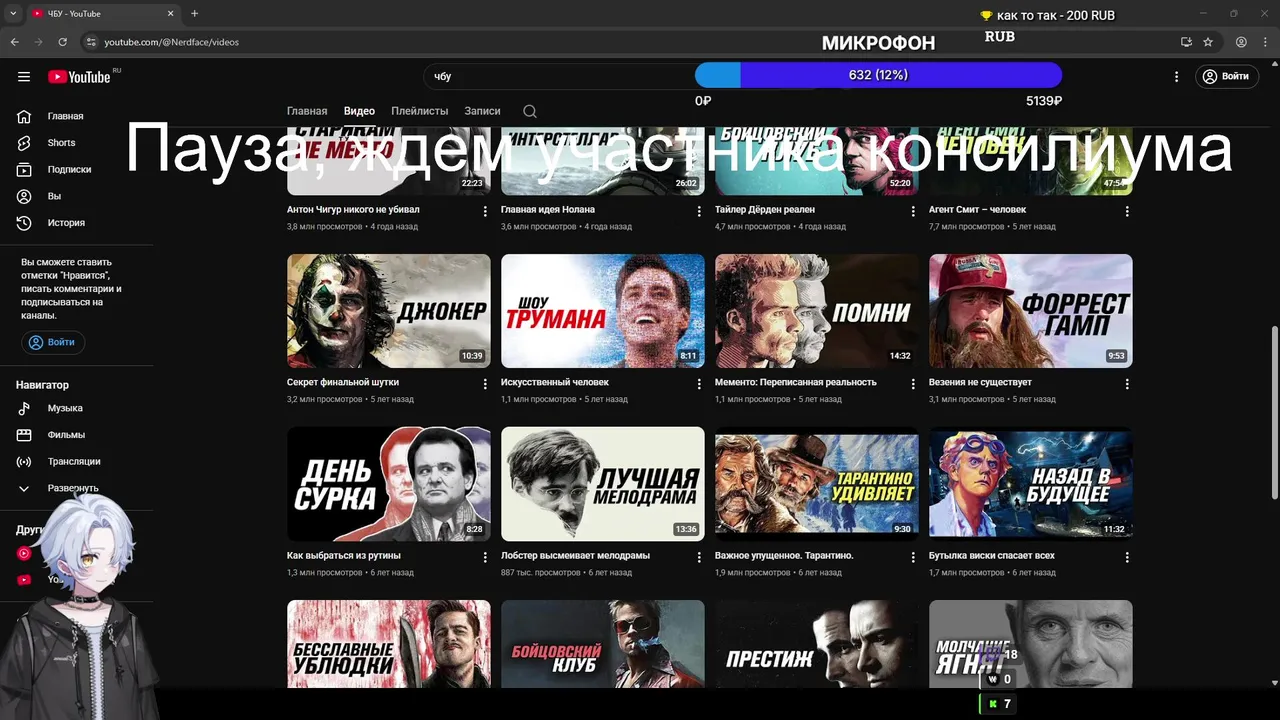Open Фильмы in the Навигатор section

pos(66,435)
